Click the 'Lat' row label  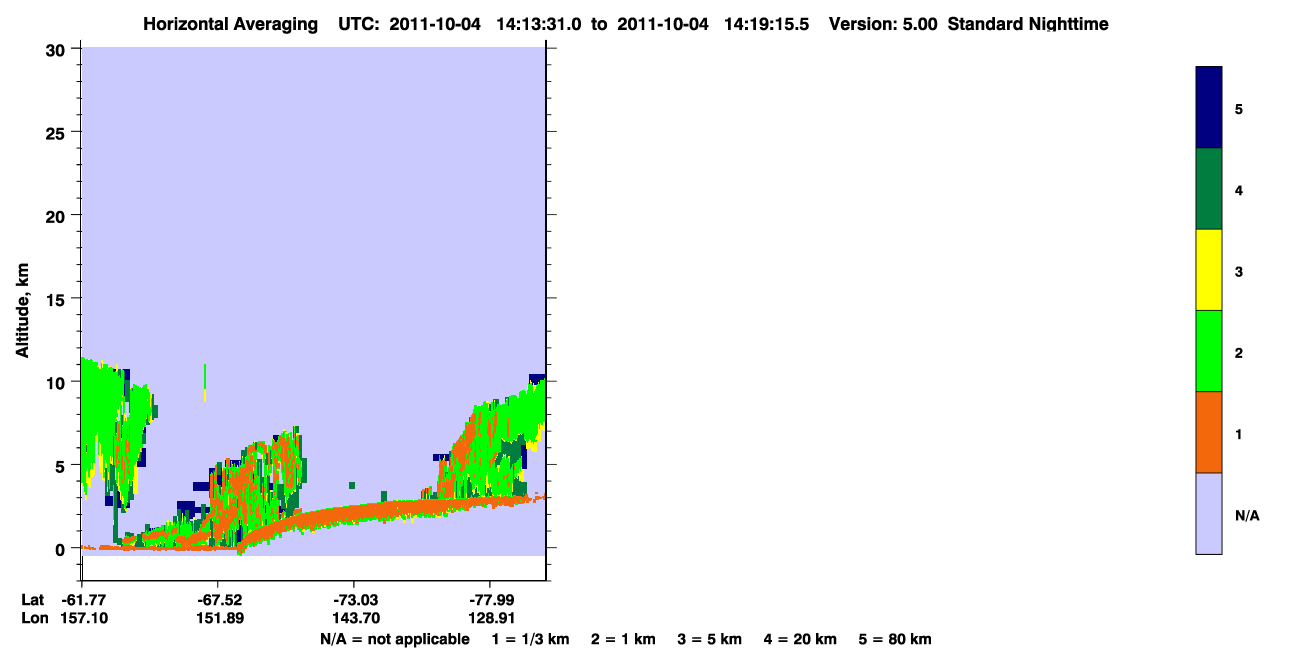(32, 600)
